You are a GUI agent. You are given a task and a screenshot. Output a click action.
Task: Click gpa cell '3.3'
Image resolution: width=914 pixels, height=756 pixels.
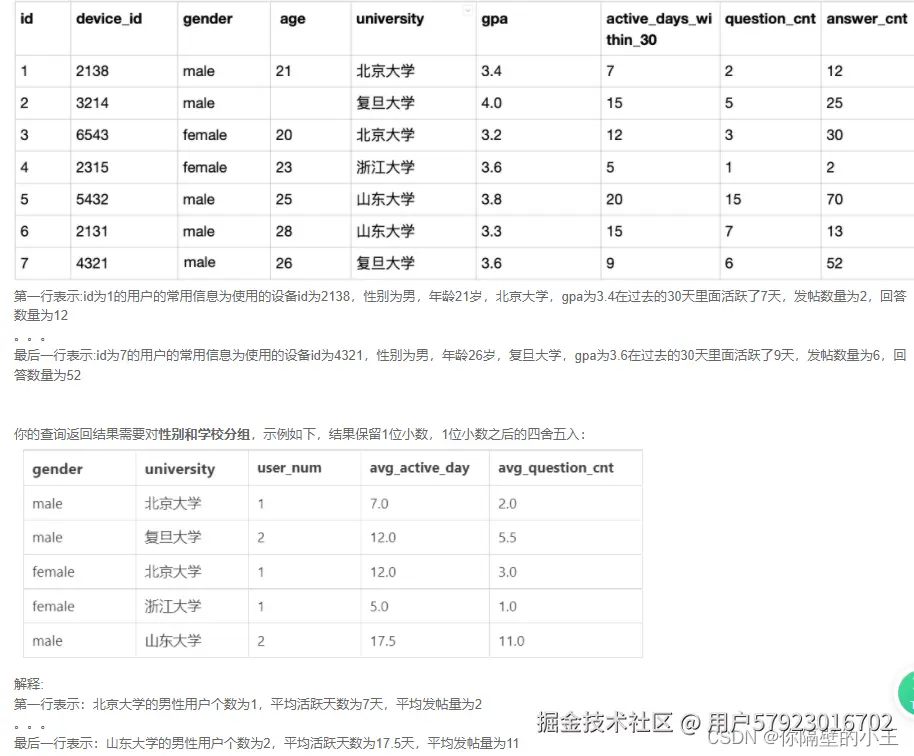click(x=491, y=231)
